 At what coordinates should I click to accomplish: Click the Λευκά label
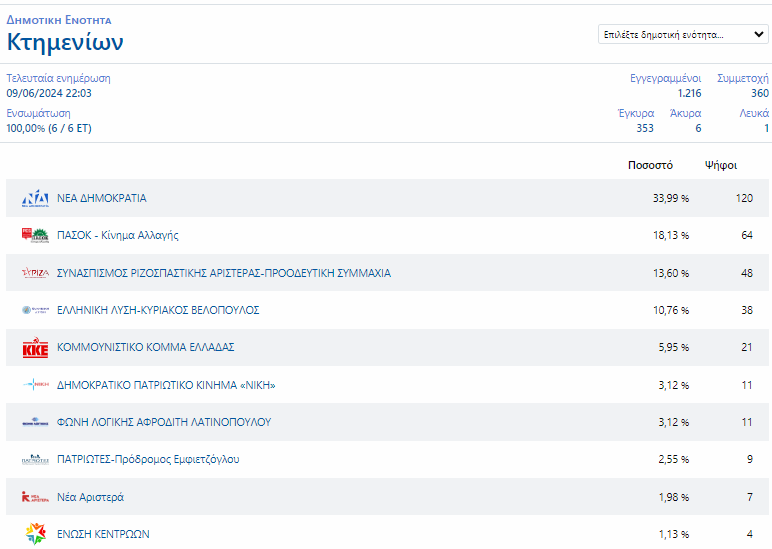[x=754, y=113]
